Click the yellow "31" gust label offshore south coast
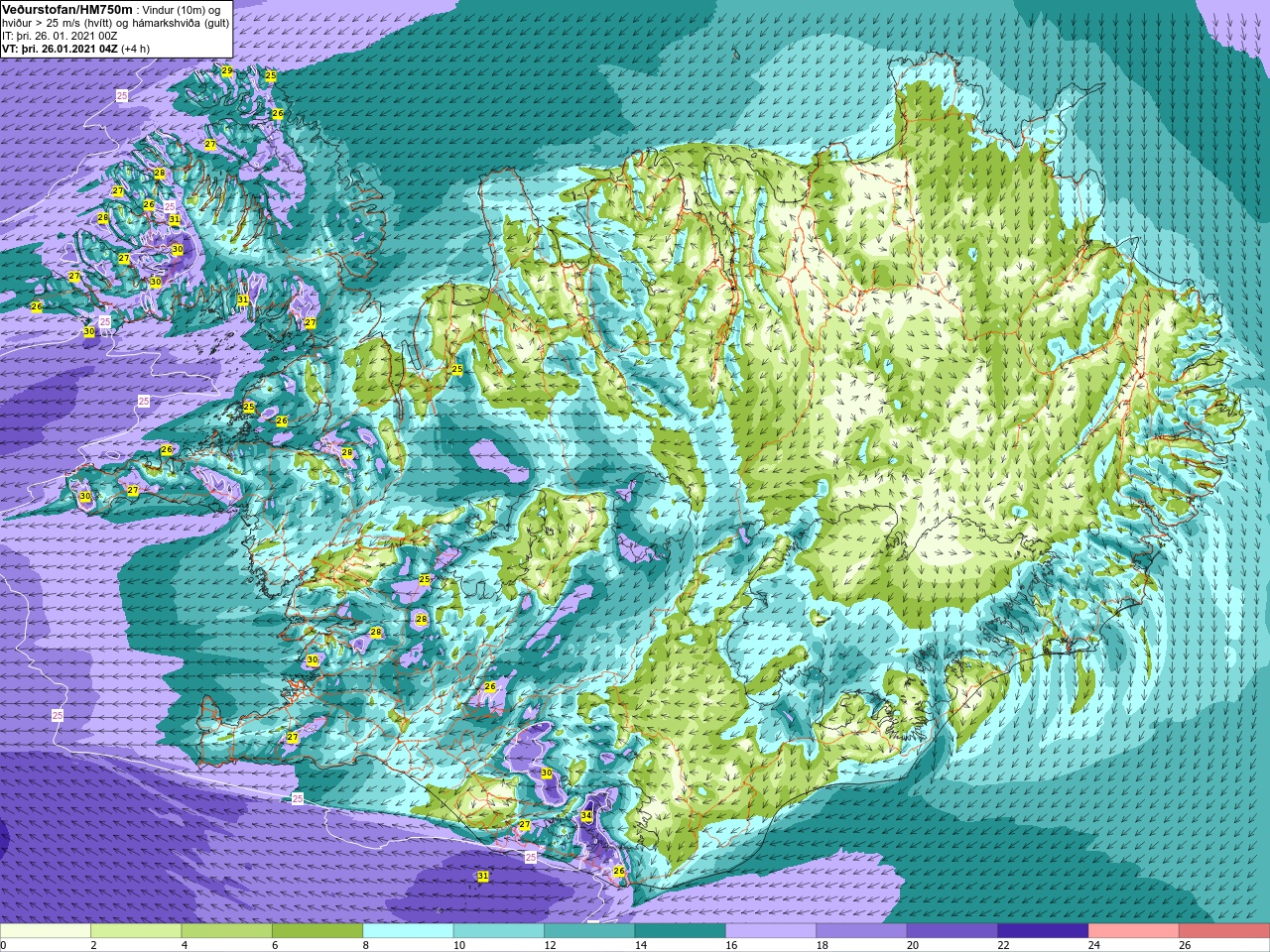Image resolution: width=1270 pixels, height=952 pixels. click(x=483, y=877)
